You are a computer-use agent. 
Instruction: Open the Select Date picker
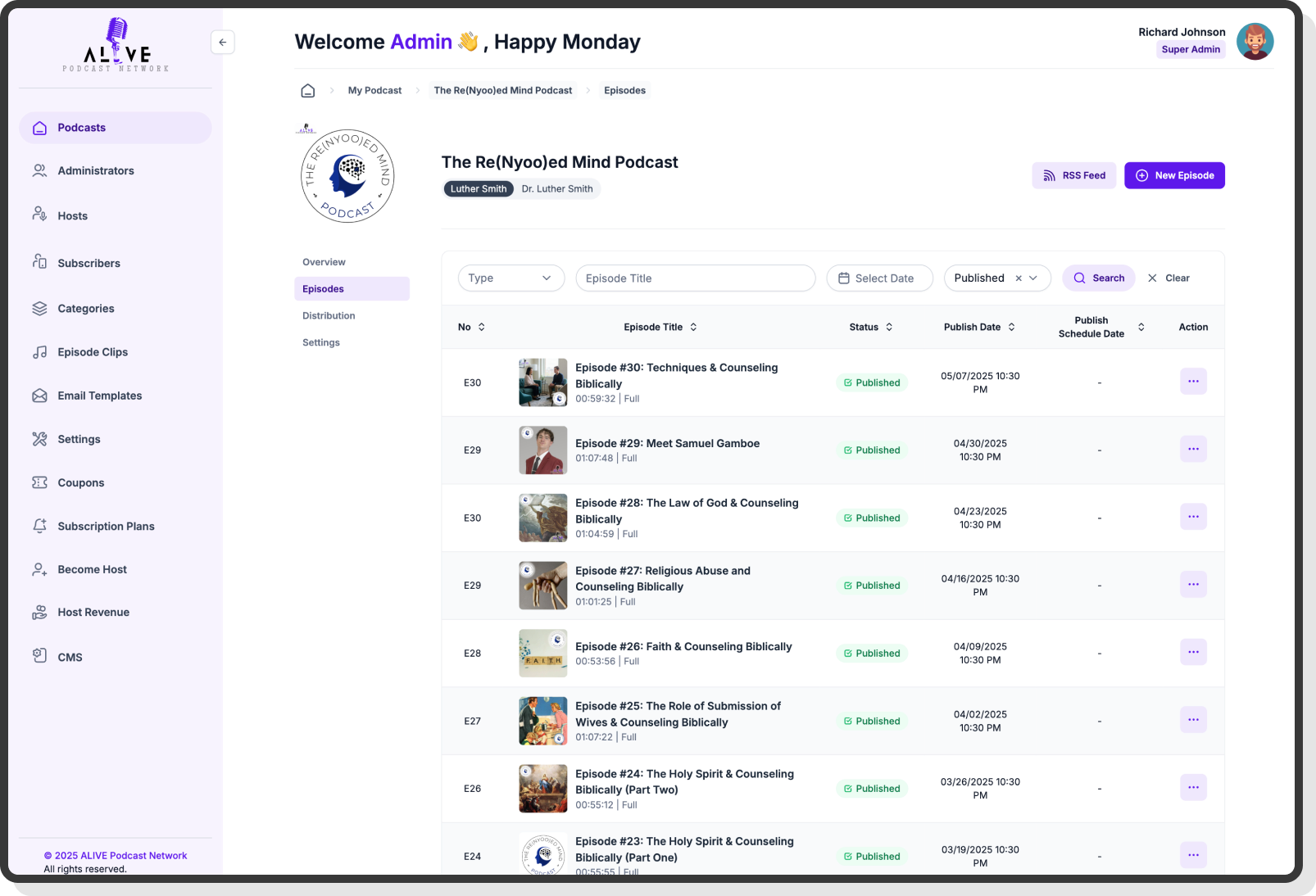click(878, 278)
